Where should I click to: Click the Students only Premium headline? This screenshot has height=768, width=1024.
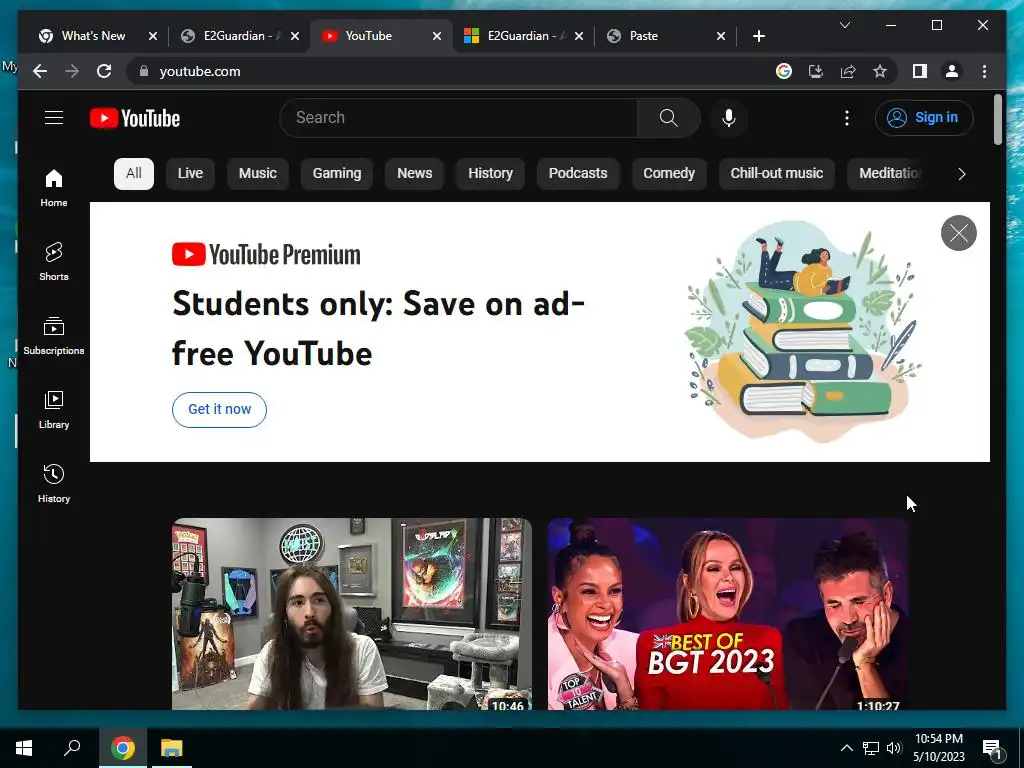tap(379, 328)
